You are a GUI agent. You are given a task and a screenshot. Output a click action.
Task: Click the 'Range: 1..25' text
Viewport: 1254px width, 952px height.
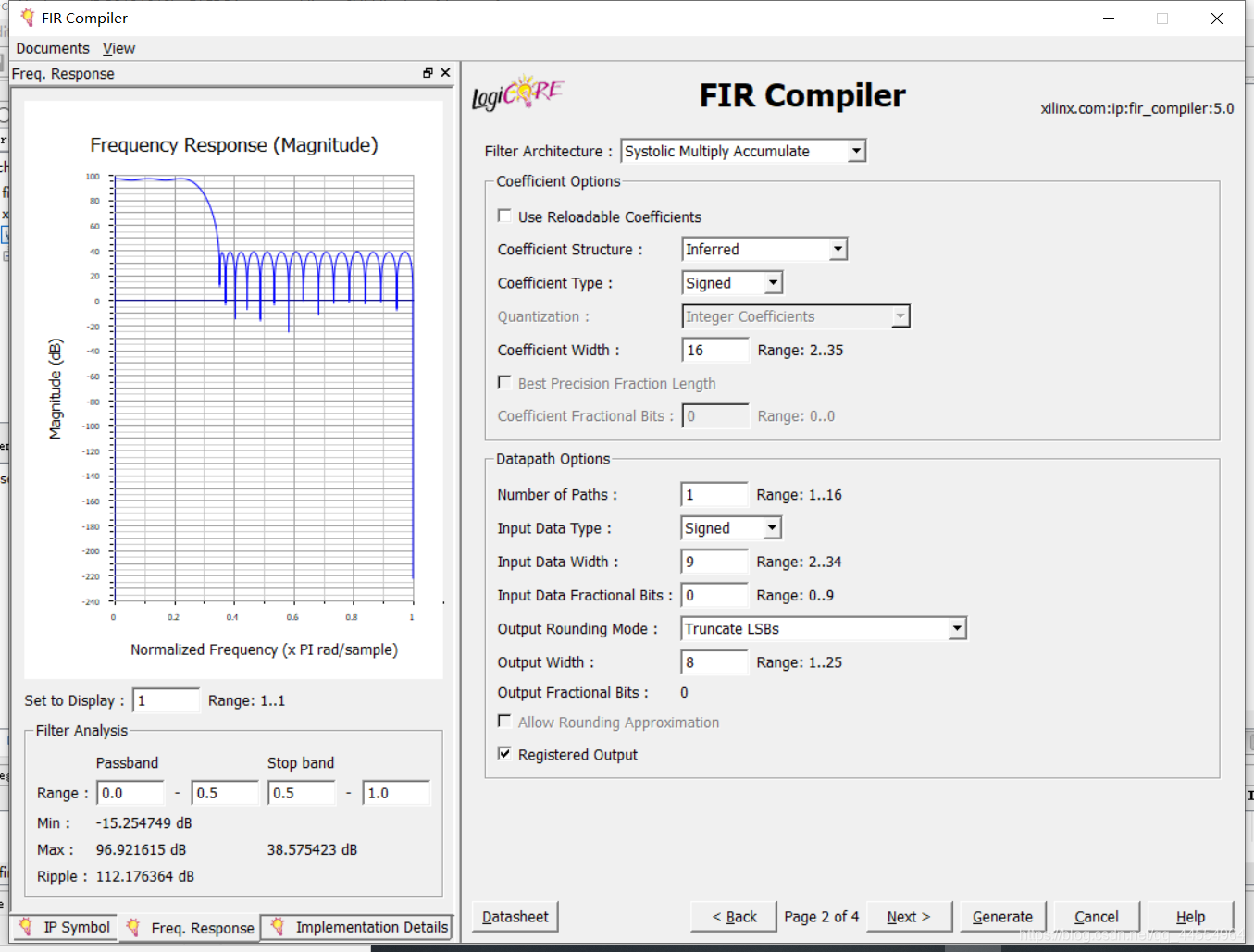(x=799, y=662)
